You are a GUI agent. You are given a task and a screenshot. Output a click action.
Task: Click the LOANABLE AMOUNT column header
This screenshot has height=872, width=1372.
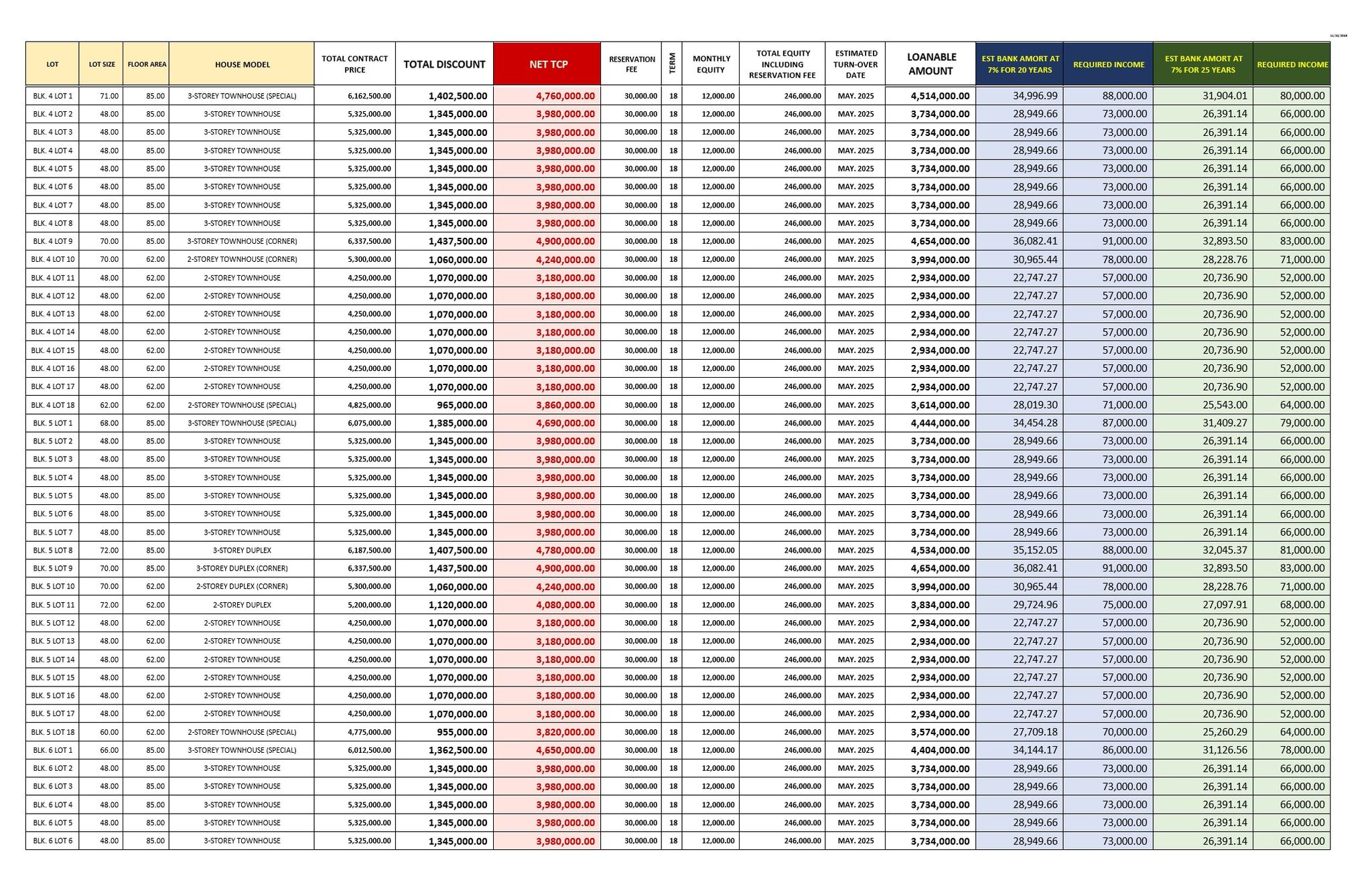pos(930,64)
